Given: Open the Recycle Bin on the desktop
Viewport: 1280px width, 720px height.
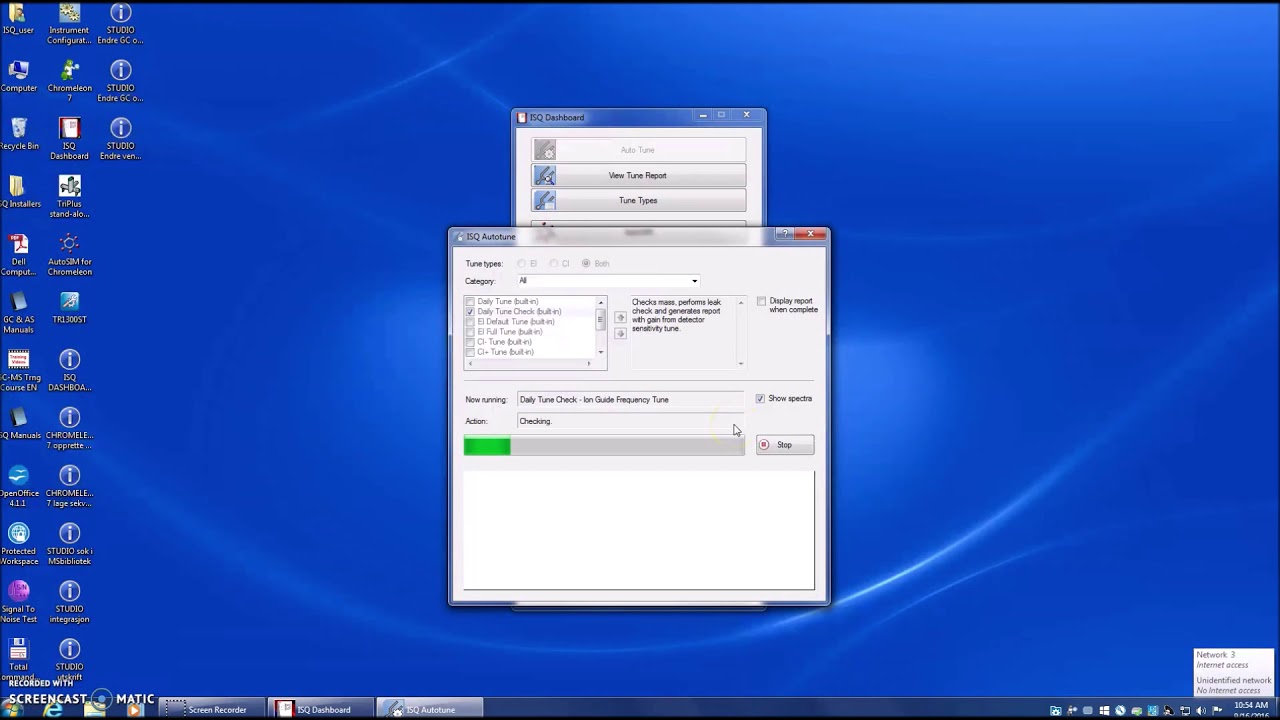Looking at the screenshot, I should click(x=18, y=134).
